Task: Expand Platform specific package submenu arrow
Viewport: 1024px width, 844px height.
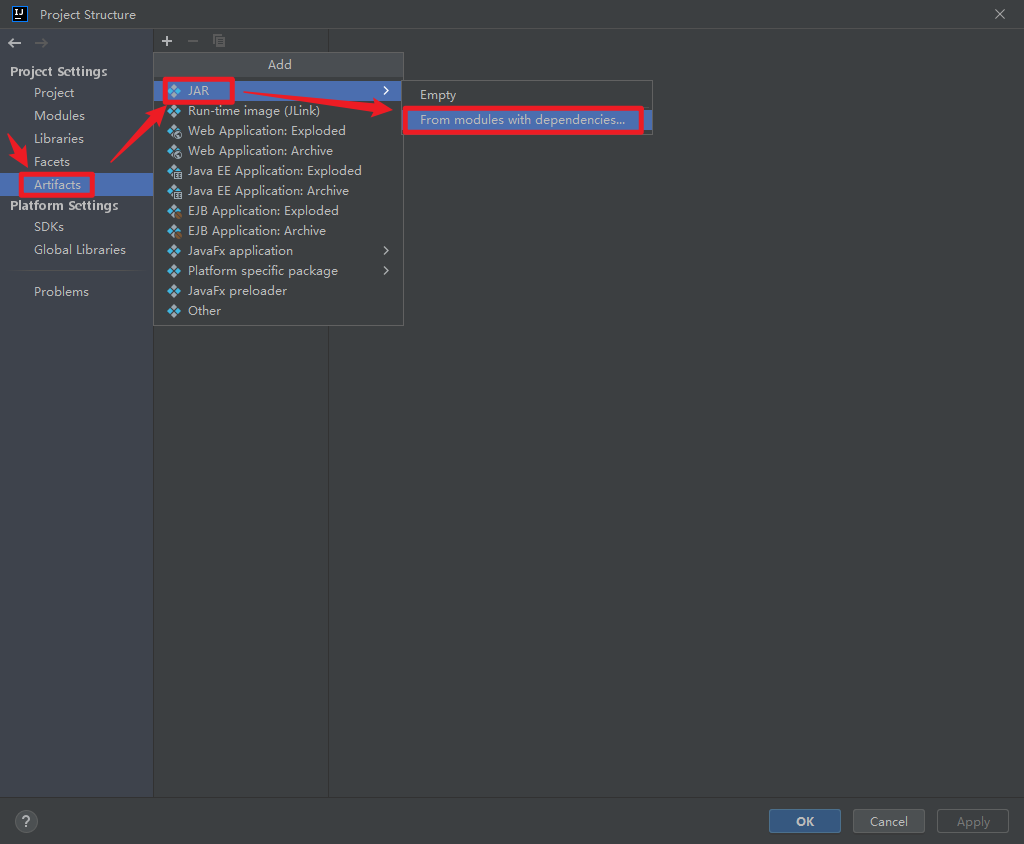Action: (x=386, y=271)
